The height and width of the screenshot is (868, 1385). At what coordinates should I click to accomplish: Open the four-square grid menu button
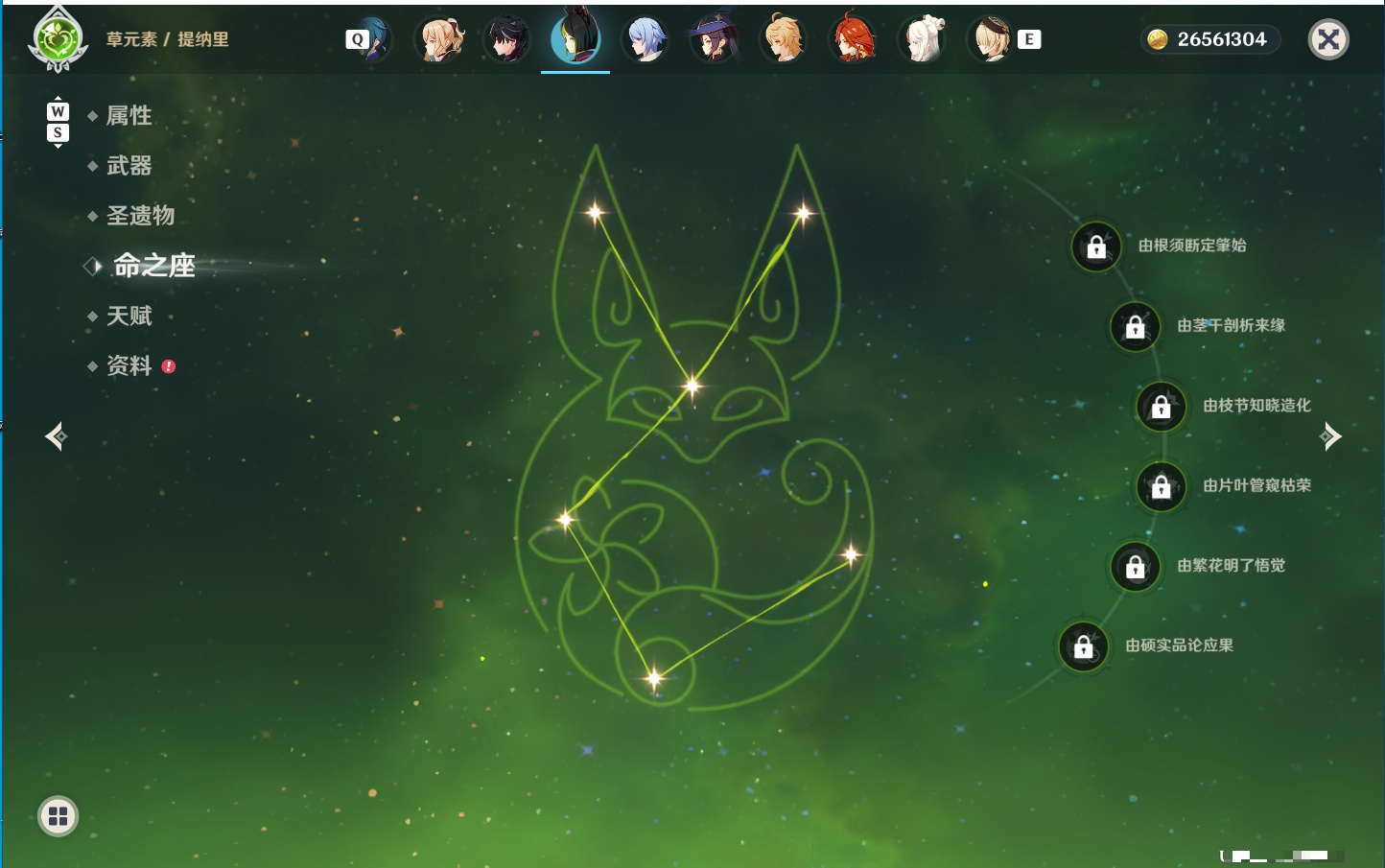(x=58, y=816)
